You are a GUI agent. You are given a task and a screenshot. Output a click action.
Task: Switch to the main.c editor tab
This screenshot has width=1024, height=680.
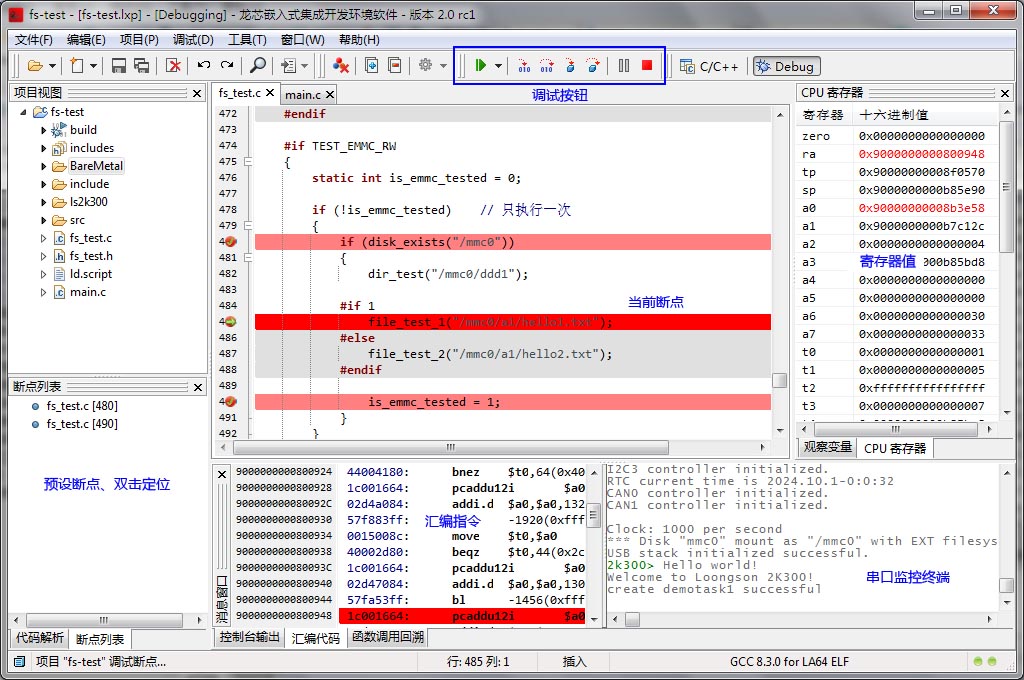pyautogui.click(x=303, y=94)
